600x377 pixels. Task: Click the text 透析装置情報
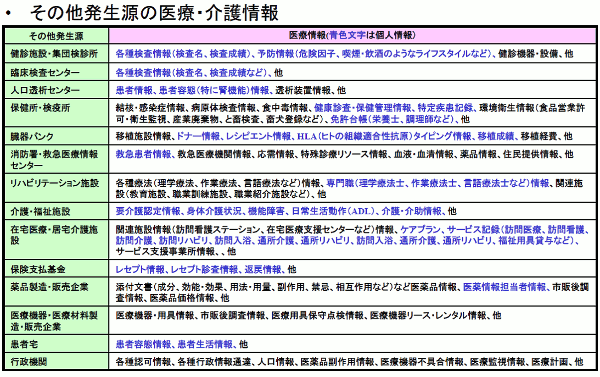click(x=303, y=90)
